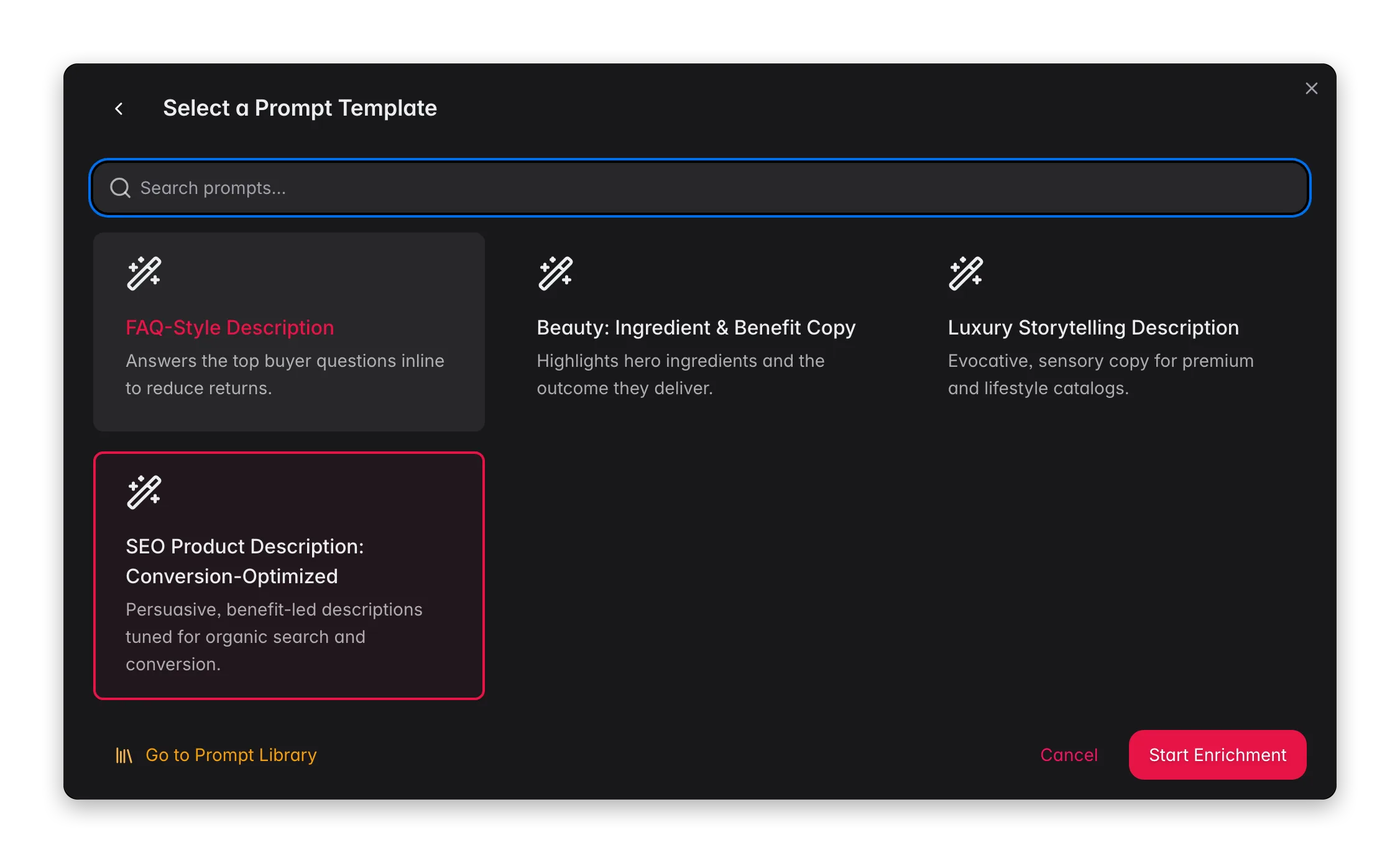Screen dimensions: 1400x863
Task: Click the library books icon
Action: click(x=124, y=755)
